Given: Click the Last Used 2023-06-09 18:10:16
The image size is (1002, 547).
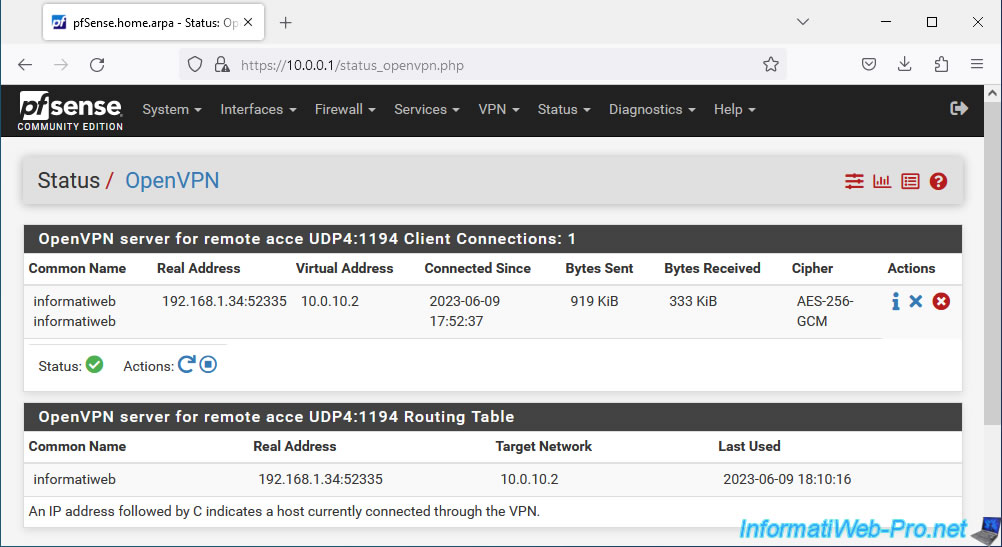Looking at the screenshot, I should [787, 479].
